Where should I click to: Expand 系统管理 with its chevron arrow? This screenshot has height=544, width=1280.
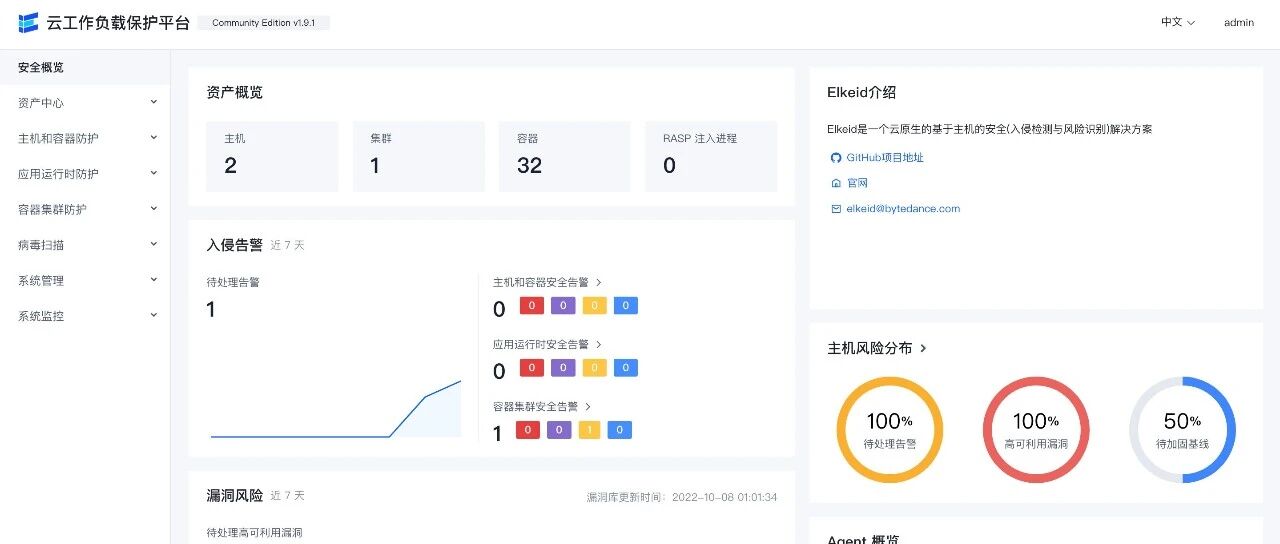pyautogui.click(x=153, y=279)
